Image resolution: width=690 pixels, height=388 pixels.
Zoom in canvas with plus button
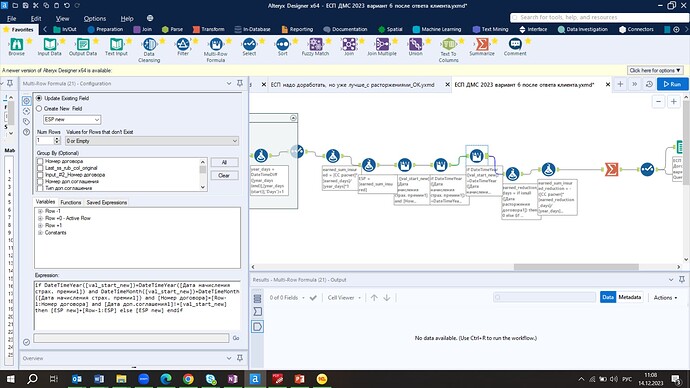674,102
